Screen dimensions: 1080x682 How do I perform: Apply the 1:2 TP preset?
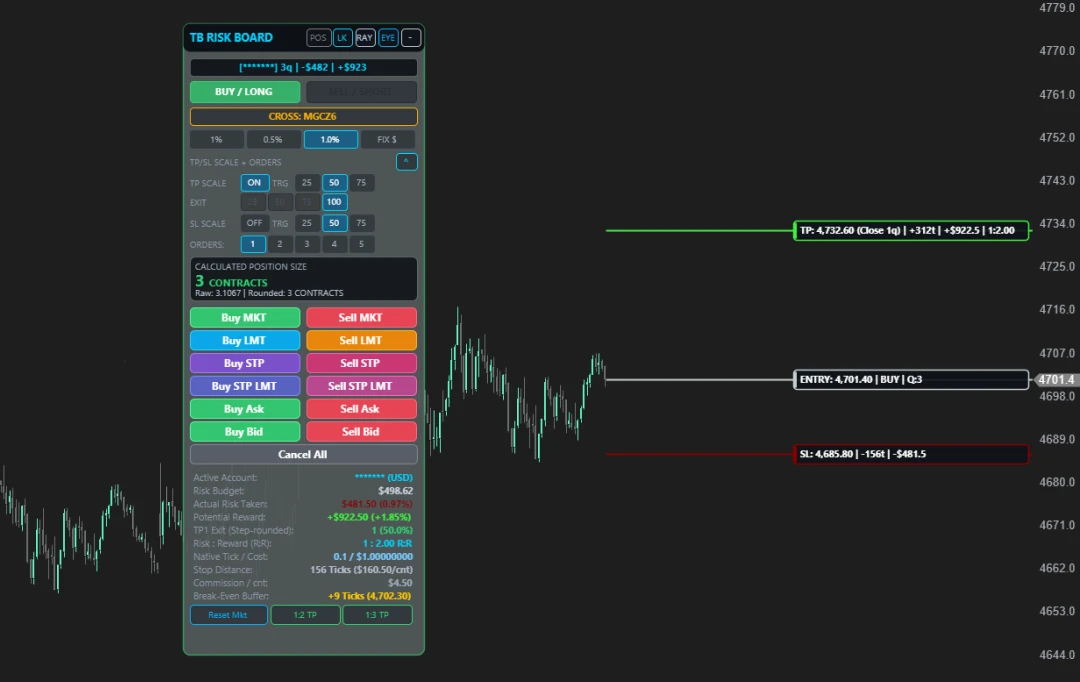[x=305, y=615]
